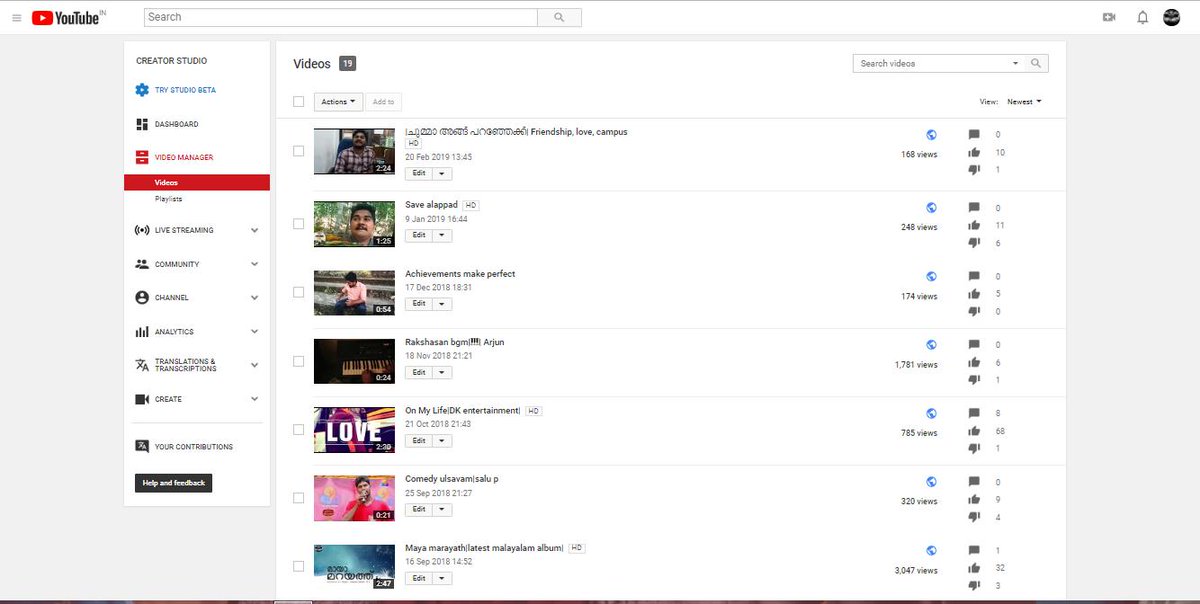This screenshot has width=1200, height=604.
Task: Select the Maya marayath video checkbox
Action: point(298,566)
